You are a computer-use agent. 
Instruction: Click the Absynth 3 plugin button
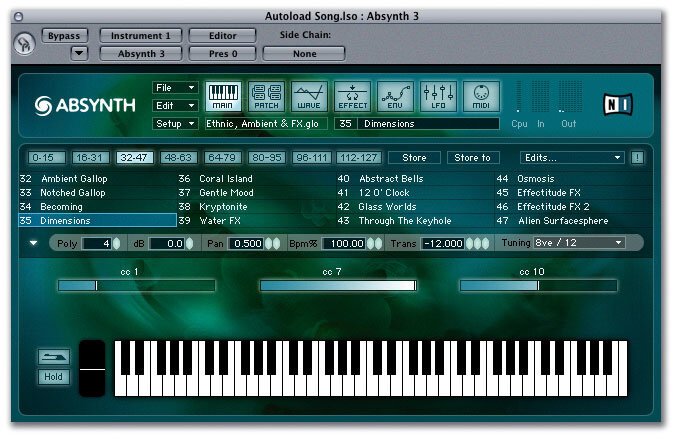[141, 54]
